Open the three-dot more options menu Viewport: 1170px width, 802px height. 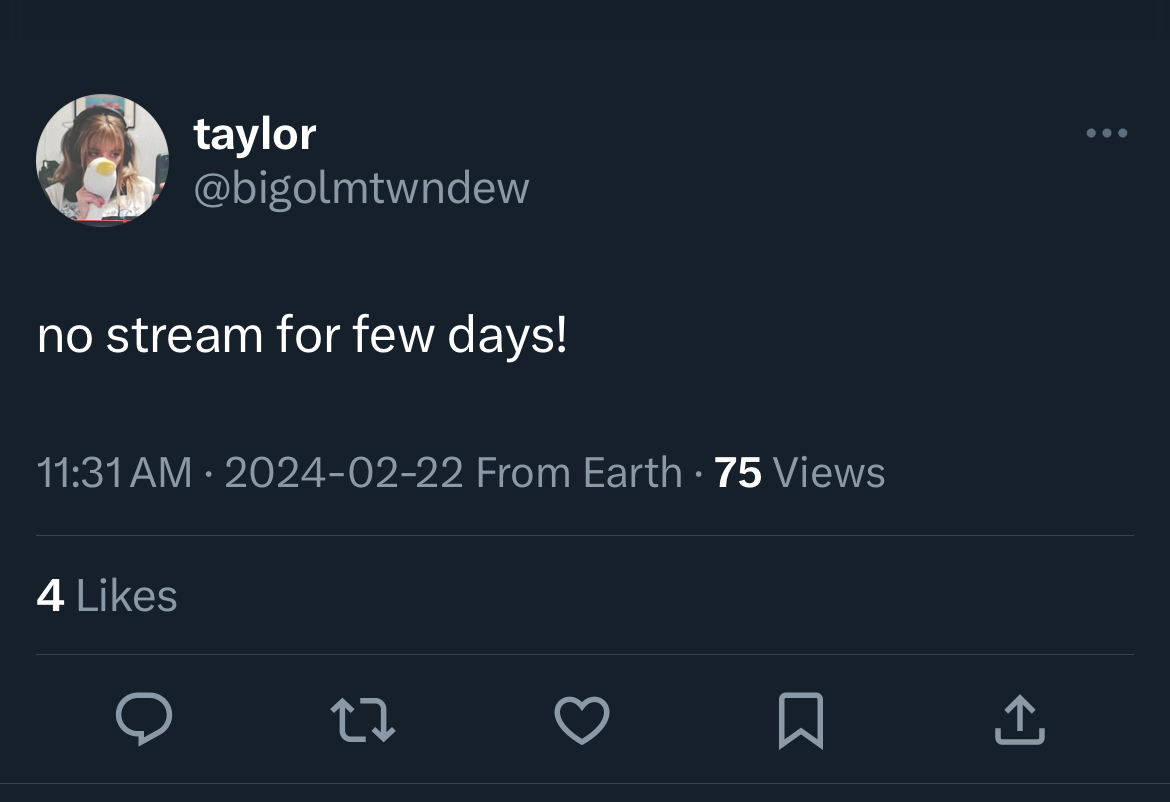click(x=1107, y=134)
